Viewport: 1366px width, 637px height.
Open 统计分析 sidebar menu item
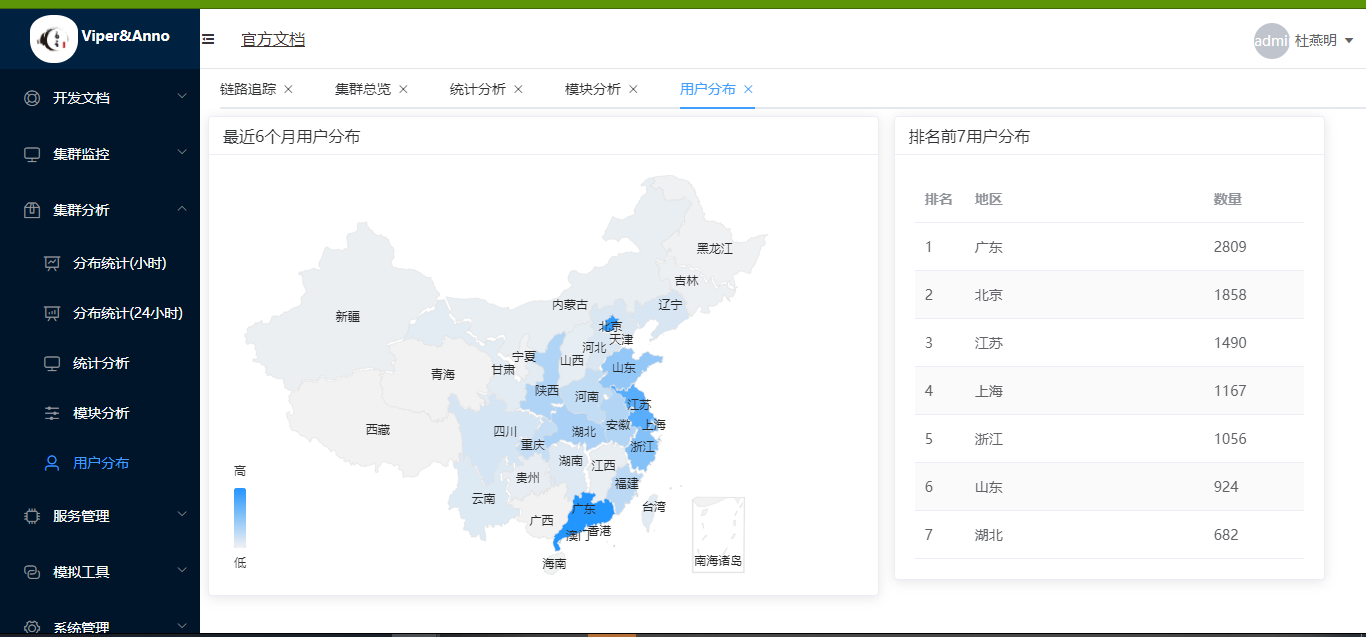(100, 363)
